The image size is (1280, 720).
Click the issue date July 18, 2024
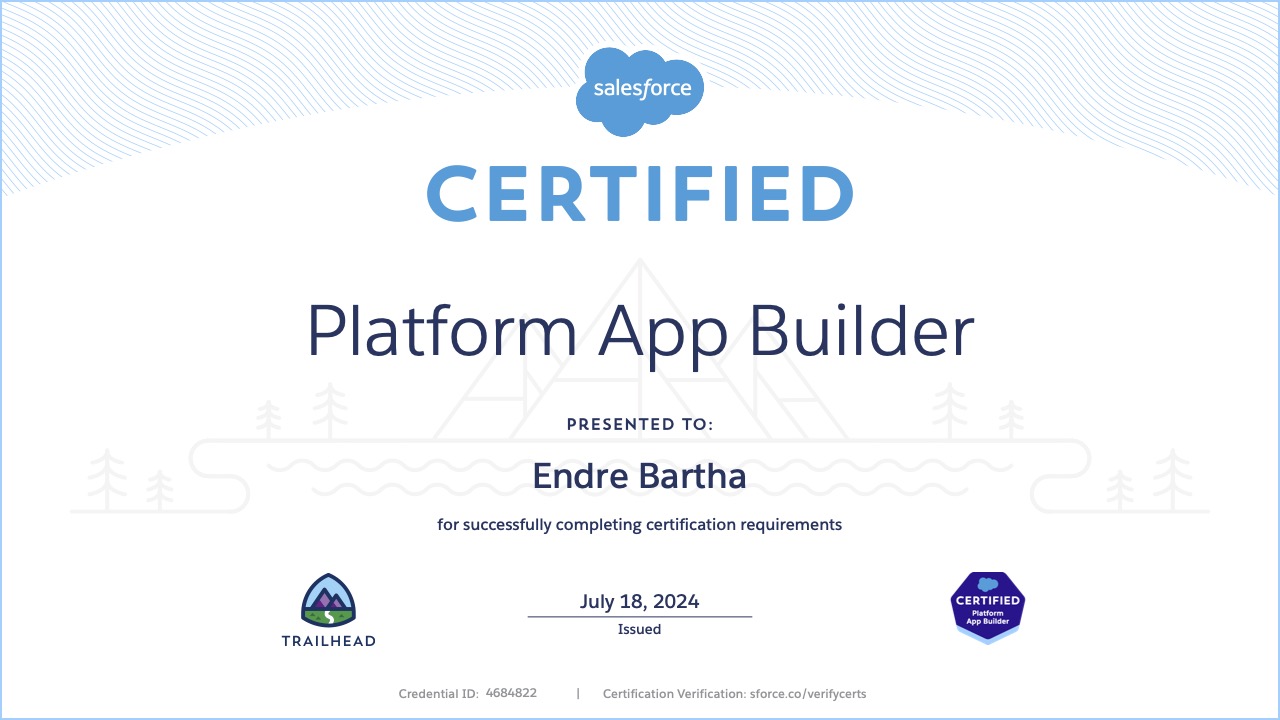tap(640, 601)
